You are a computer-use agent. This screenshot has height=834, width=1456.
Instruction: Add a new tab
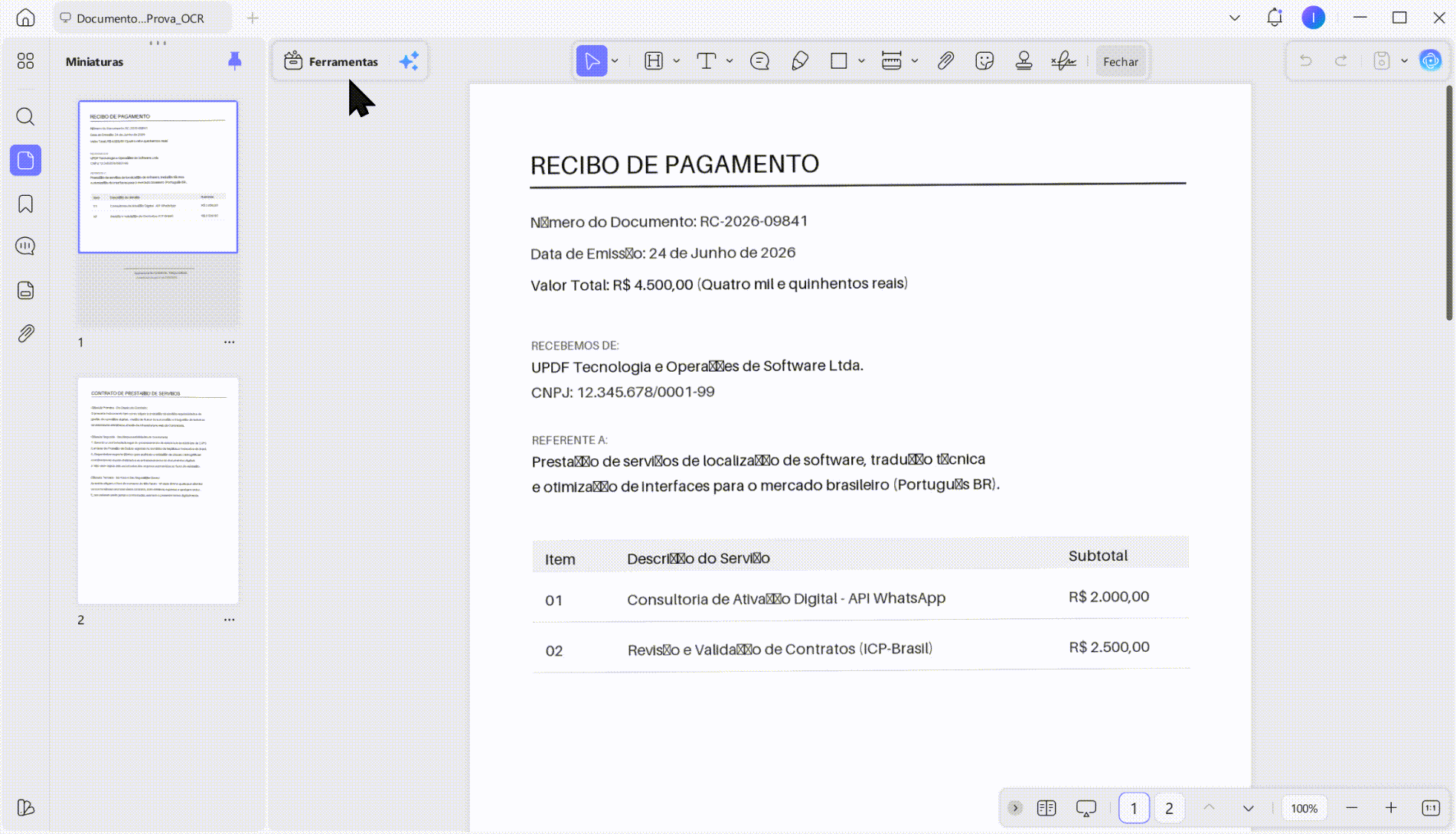(x=253, y=18)
